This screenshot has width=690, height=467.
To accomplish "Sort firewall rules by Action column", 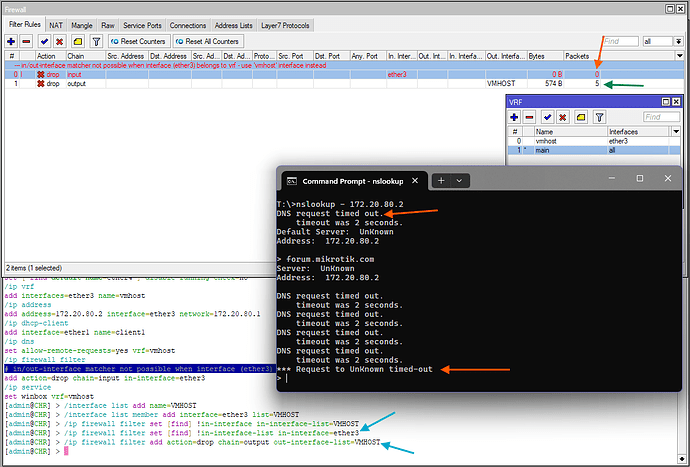I will click(x=50, y=56).
